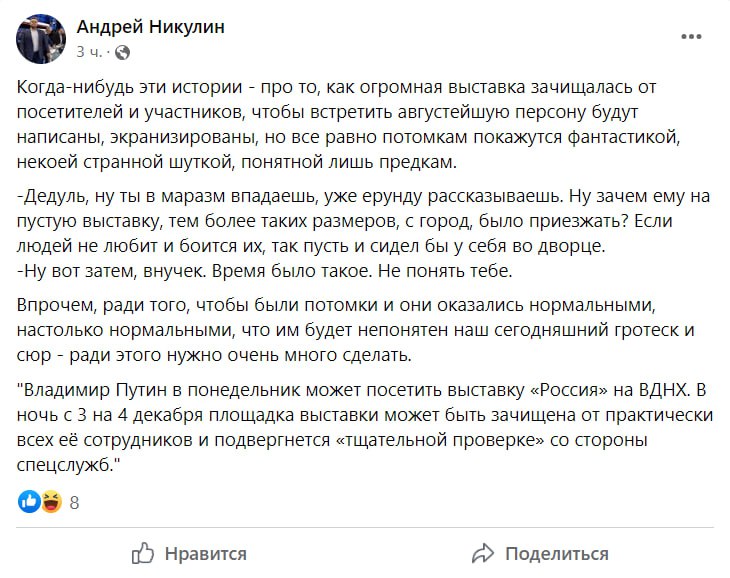Like the post with Нравится button
The width and height of the screenshot is (730, 578).
(x=189, y=553)
